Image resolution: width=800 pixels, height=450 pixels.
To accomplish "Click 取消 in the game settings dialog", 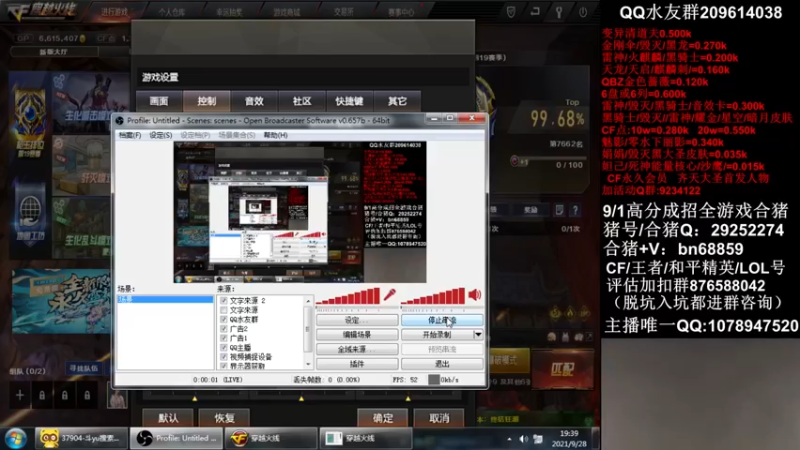I will tap(439, 418).
